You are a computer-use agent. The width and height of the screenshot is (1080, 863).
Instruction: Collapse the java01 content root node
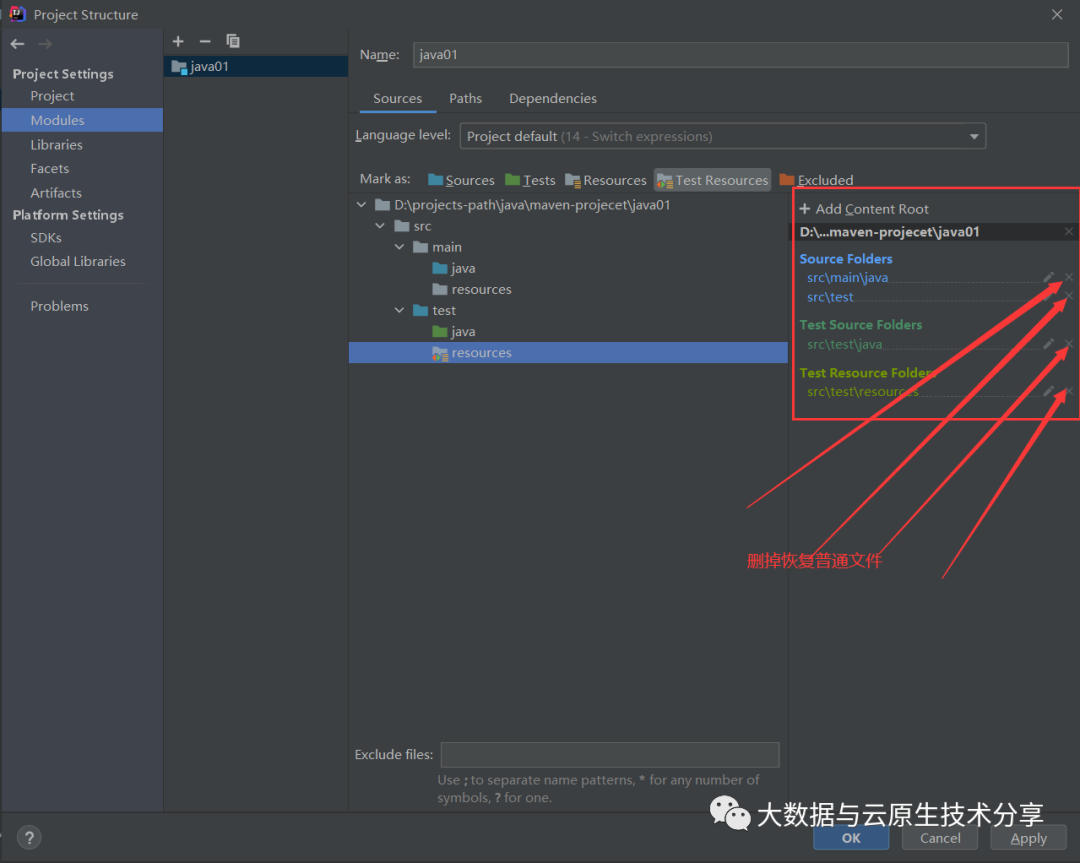pos(362,205)
